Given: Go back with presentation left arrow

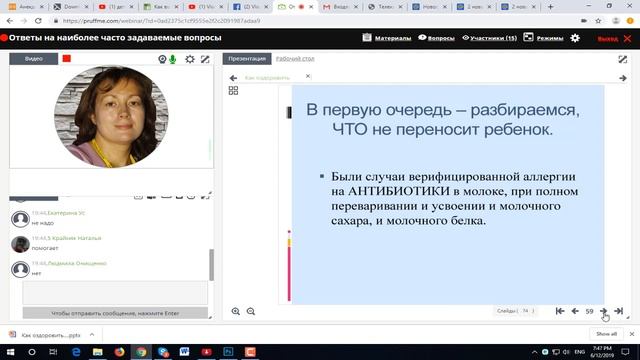Looking at the screenshot, I should 233,78.
